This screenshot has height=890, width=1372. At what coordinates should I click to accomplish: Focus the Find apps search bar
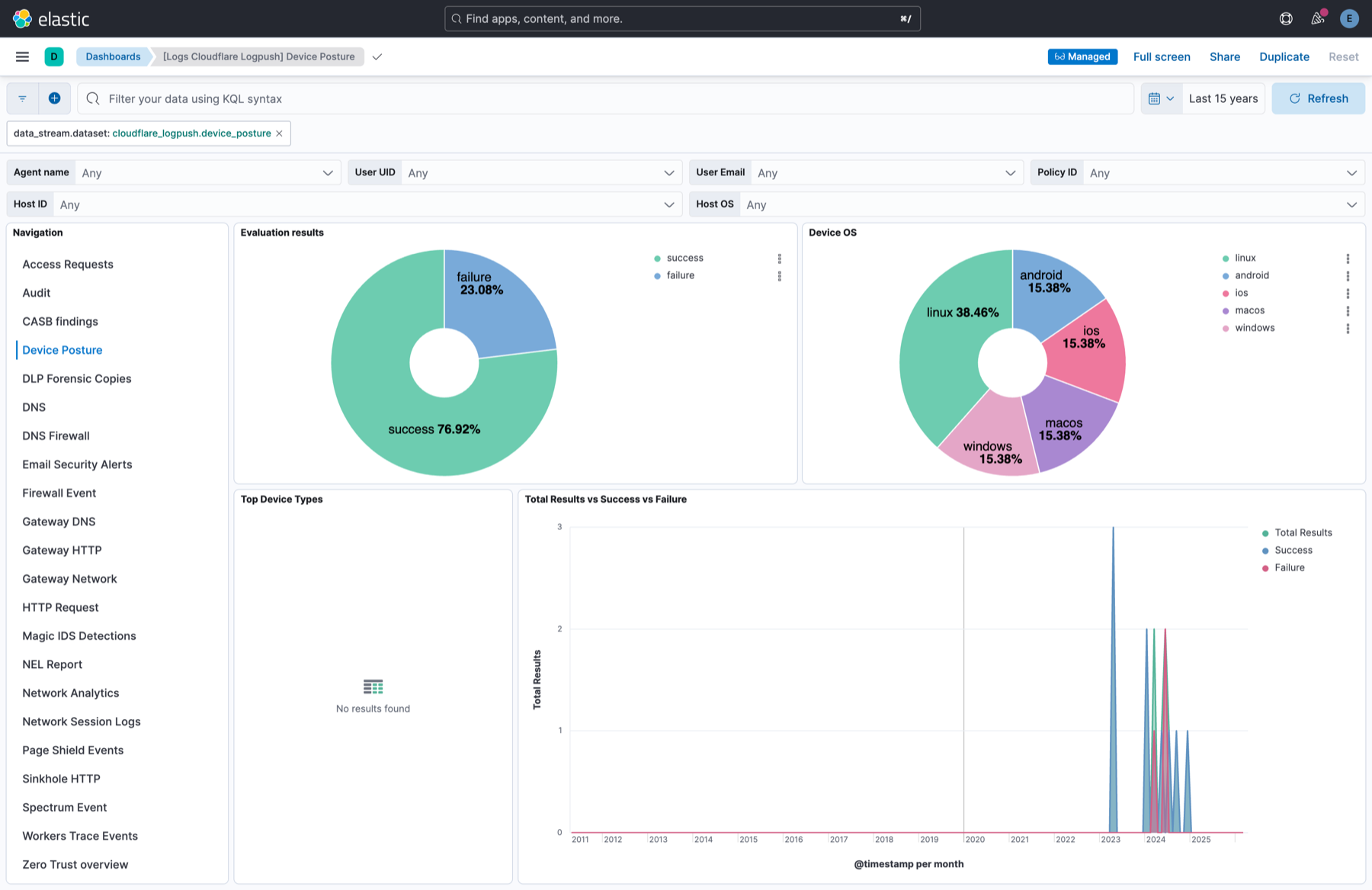click(682, 18)
